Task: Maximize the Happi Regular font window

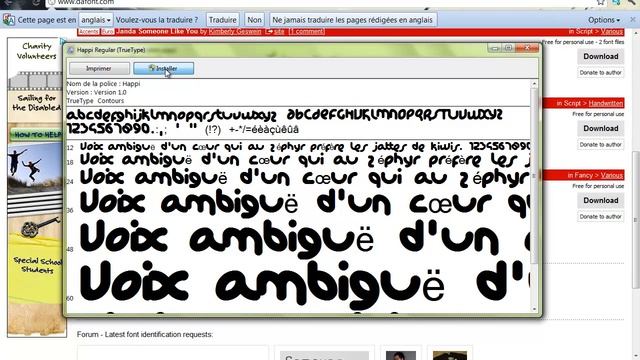Action: coord(509,48)
